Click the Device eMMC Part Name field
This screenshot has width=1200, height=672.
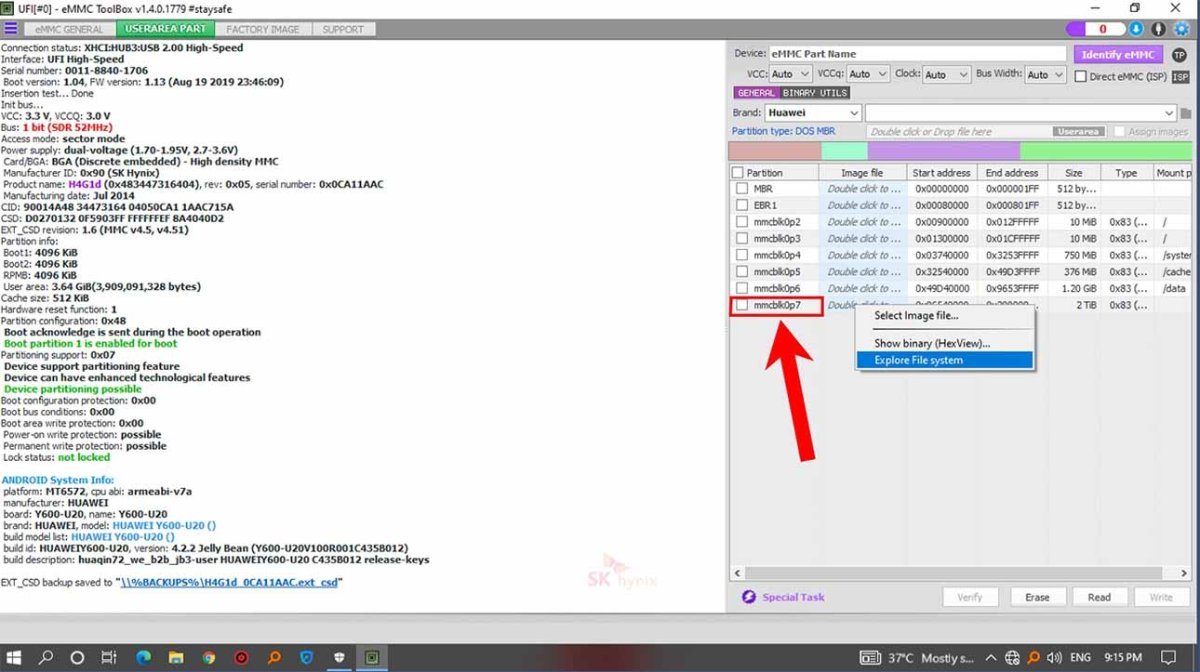click(x=917, y=54)
